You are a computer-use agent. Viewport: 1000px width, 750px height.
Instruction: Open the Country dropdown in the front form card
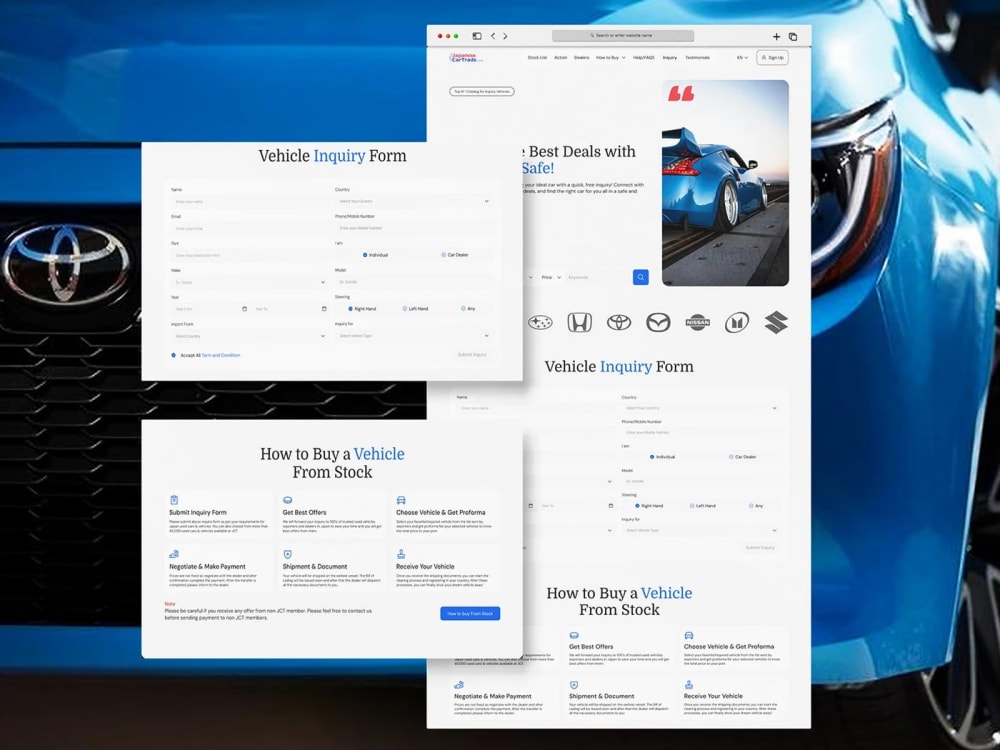(413, 201)
